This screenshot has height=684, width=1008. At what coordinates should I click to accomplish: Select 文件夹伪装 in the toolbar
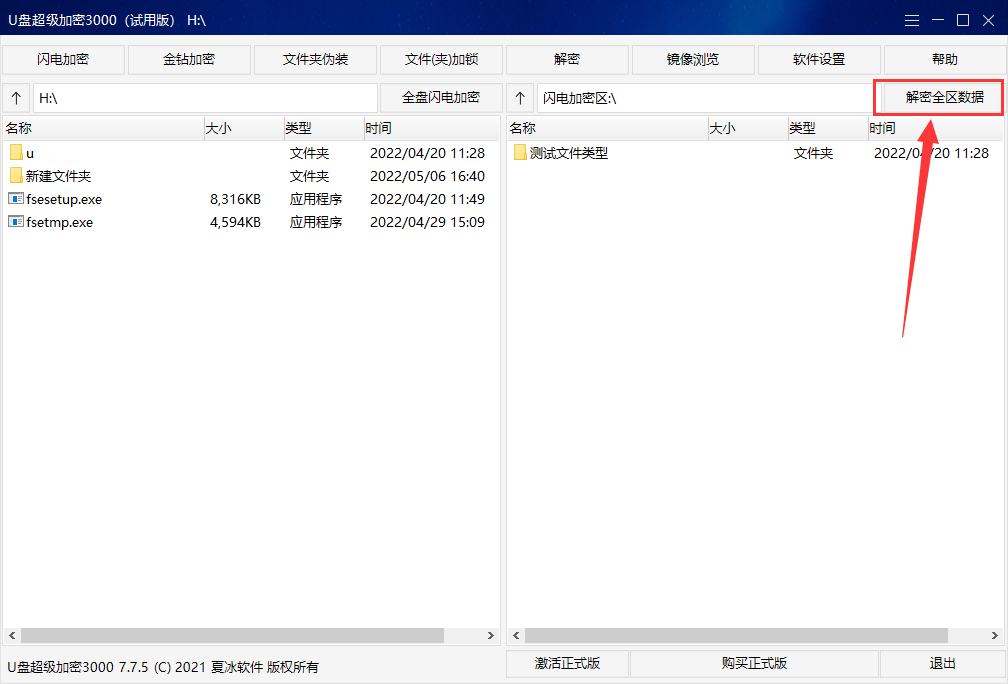coord(315,60)
